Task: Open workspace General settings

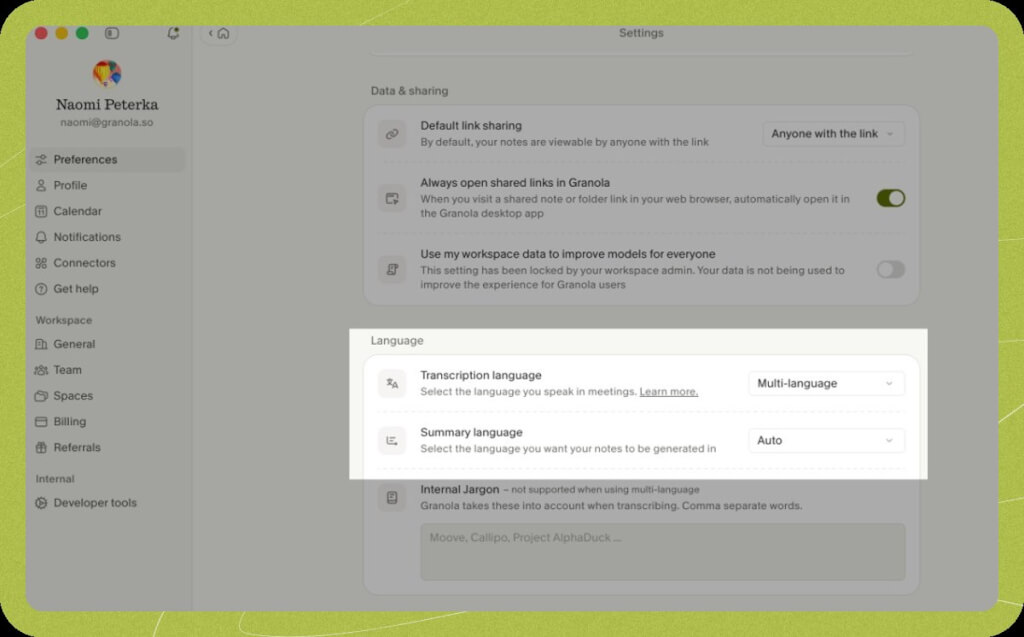Action: point(108,344)
